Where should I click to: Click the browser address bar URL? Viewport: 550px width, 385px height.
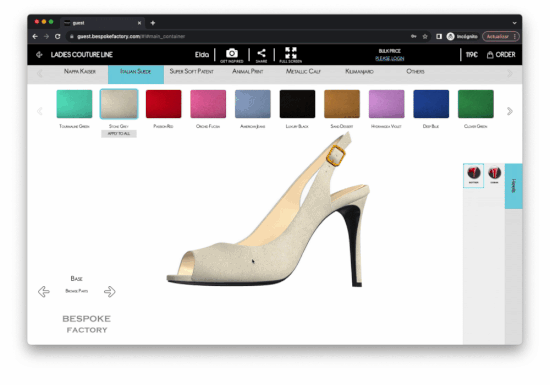131,36
